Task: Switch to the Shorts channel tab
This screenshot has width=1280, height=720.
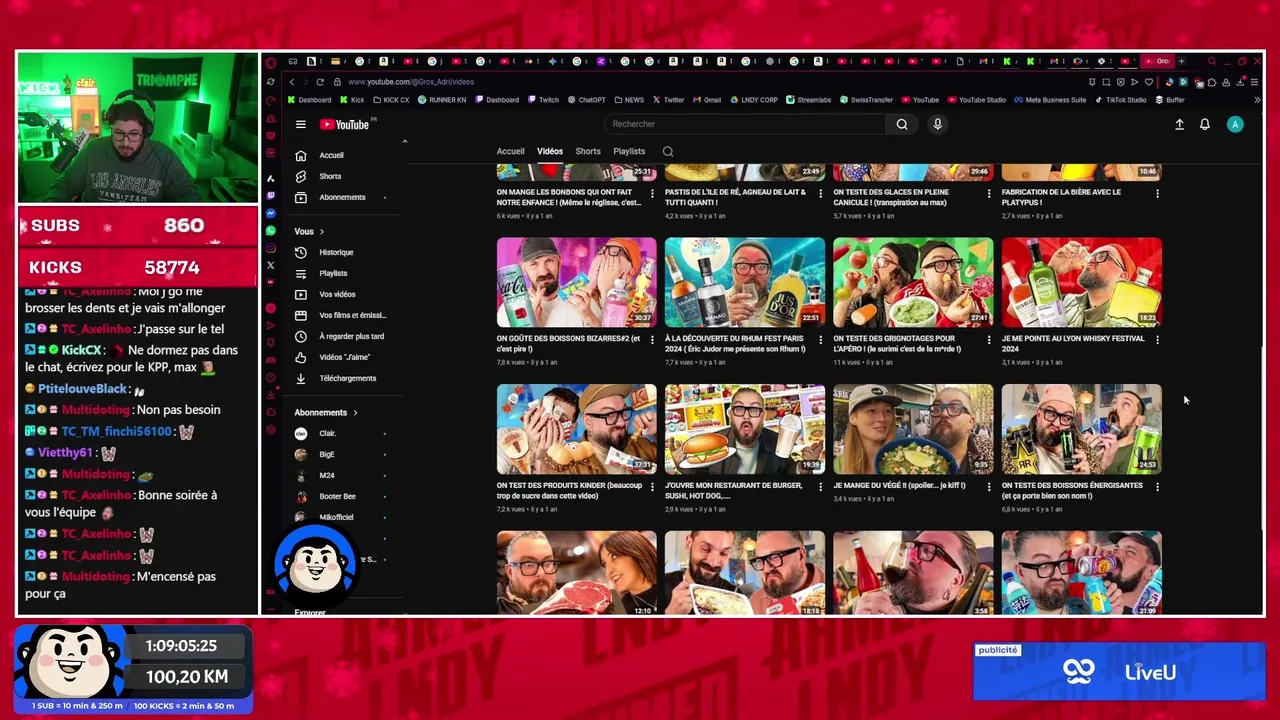Action: coord(588,152)
